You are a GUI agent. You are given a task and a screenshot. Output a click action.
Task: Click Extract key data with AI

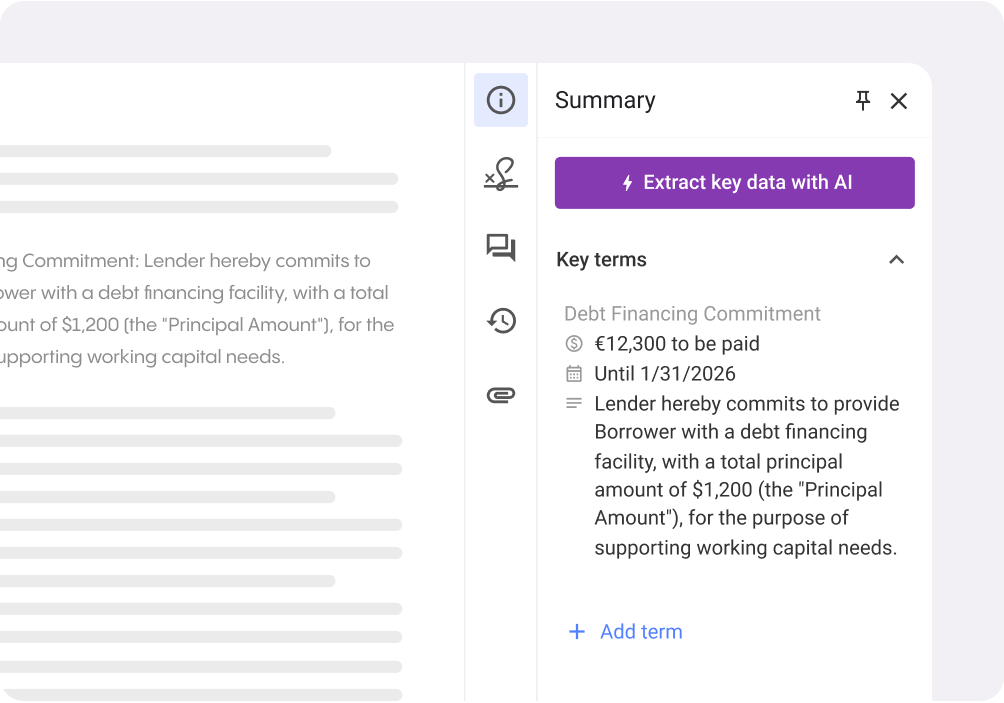(735, 183)
